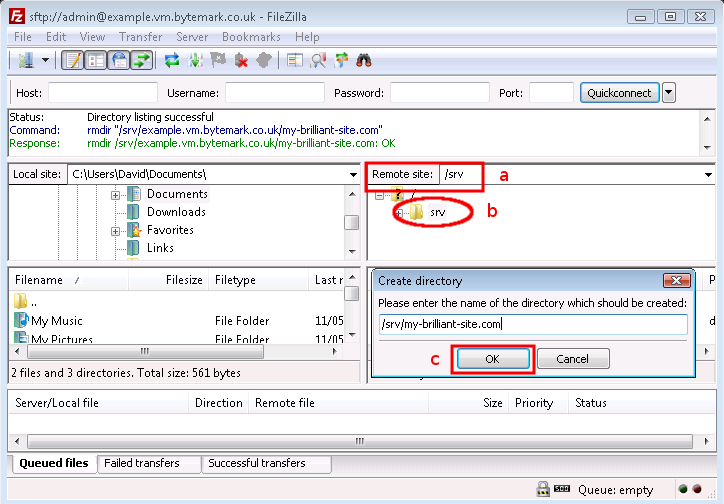
Task: Toggle the local directory tree view
Action: coord(96,60)
